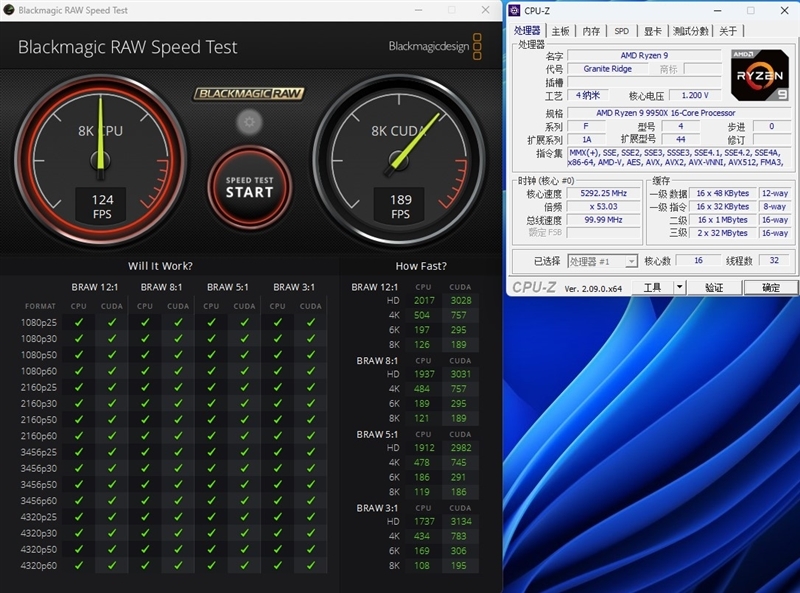Click 3456p50 BRAW 3:1 CUDA checkmark
Image resolution: width=800 pixels, height=593 pixels.
(311, 484)
